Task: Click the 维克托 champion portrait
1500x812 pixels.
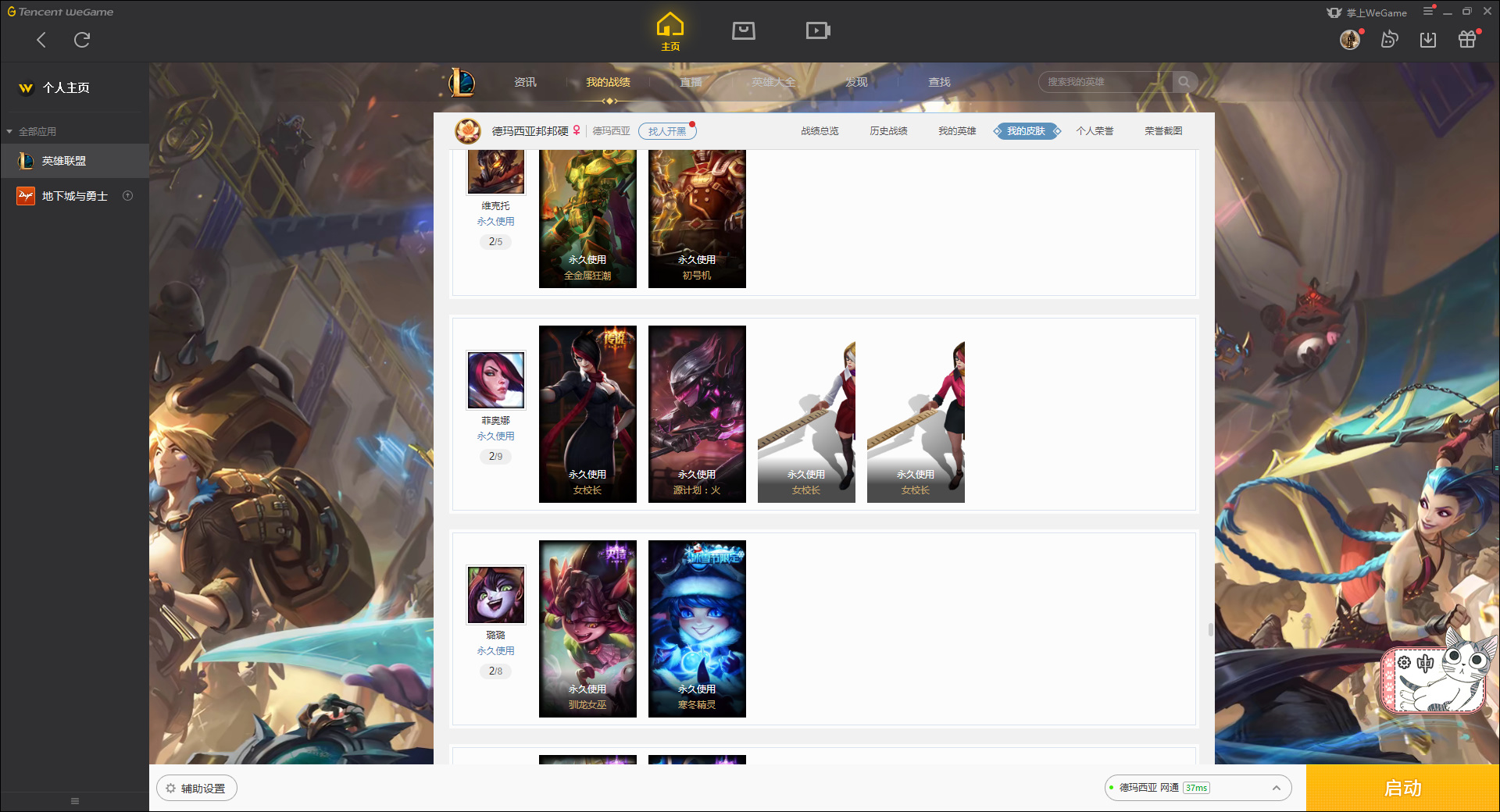Action: [x=496, y=172]
